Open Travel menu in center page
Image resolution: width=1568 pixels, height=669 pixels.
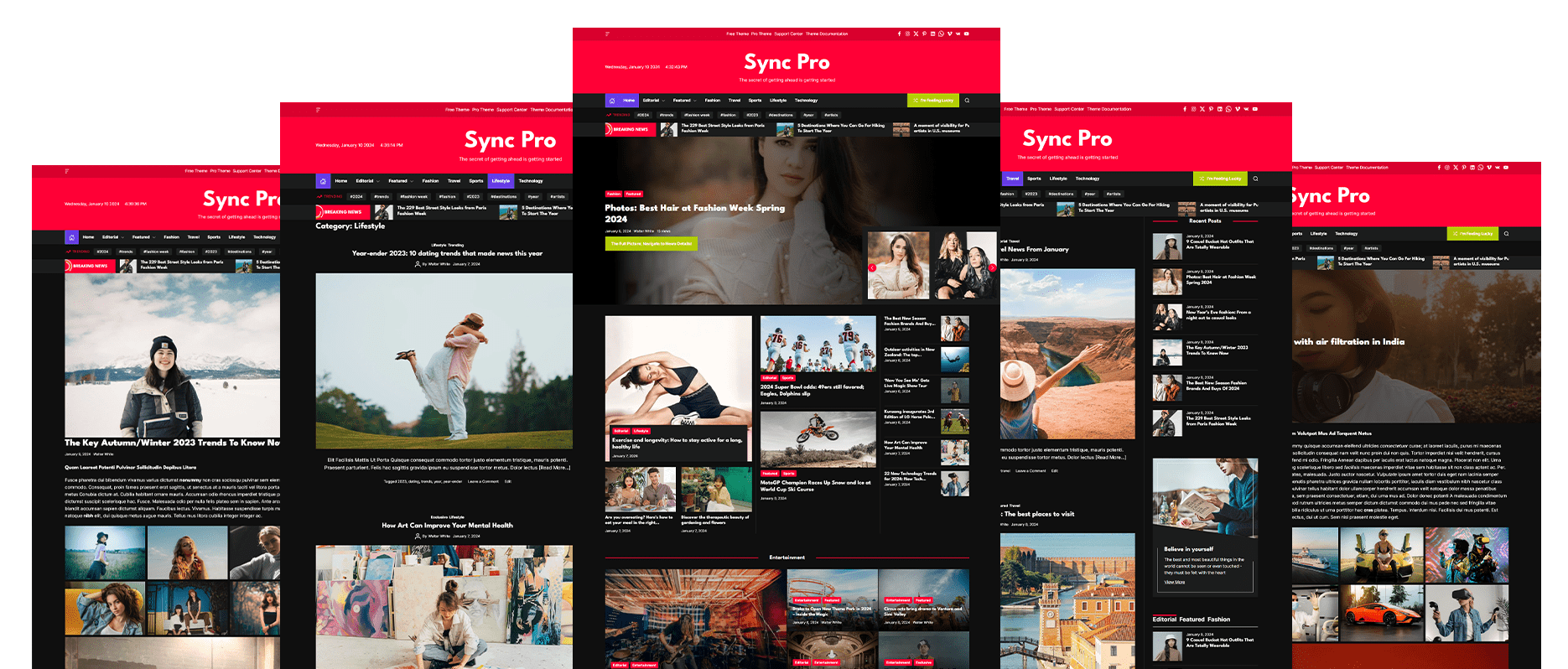[735, 101]
